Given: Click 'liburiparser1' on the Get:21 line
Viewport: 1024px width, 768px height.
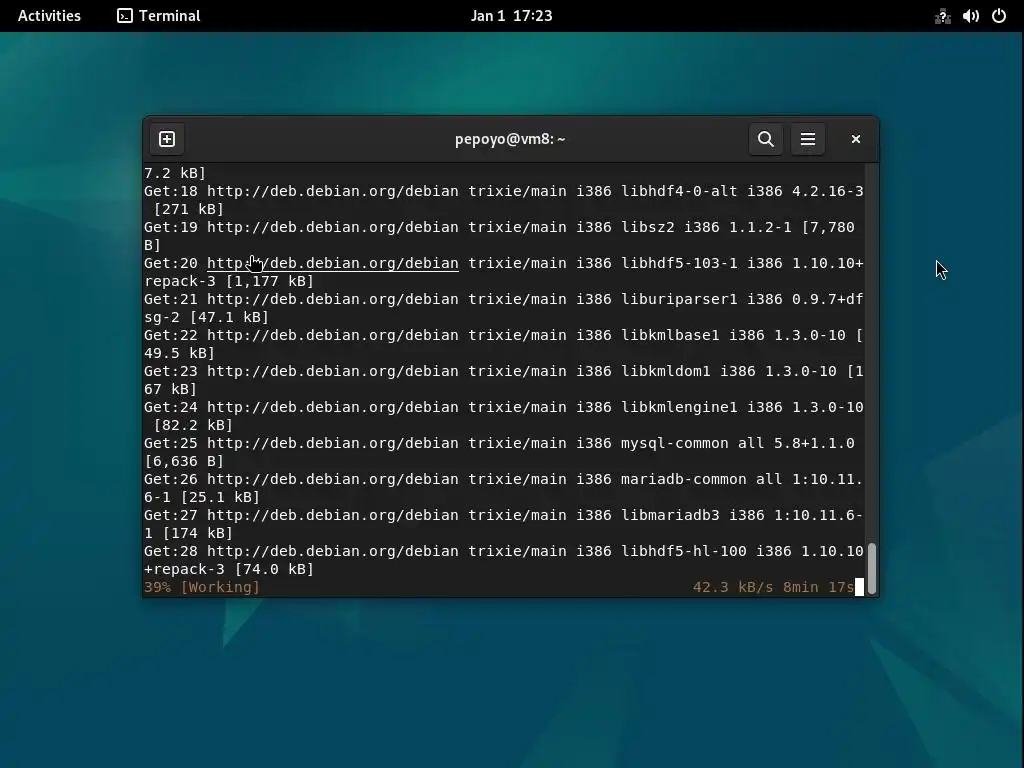Looking at the screenshot, I should tap(679, 299).
